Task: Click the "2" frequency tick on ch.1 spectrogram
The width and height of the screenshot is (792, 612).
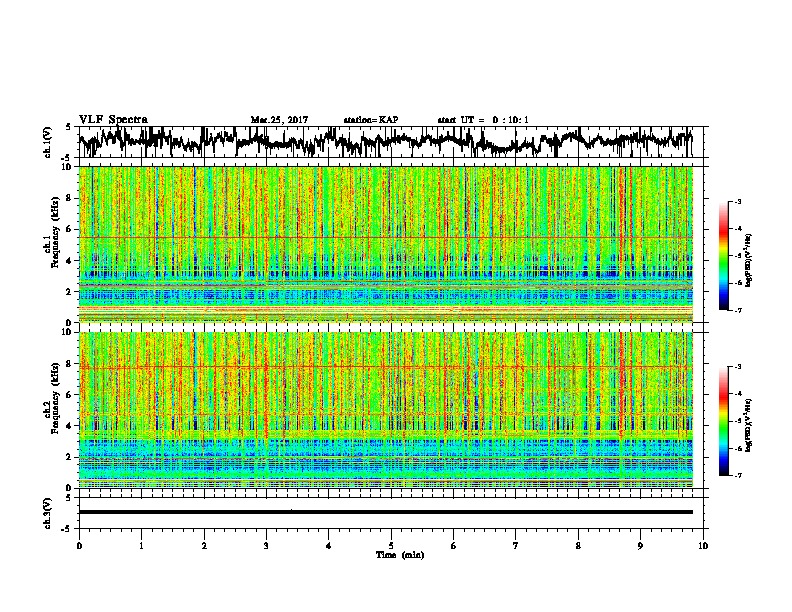Action: coord(71,291)
